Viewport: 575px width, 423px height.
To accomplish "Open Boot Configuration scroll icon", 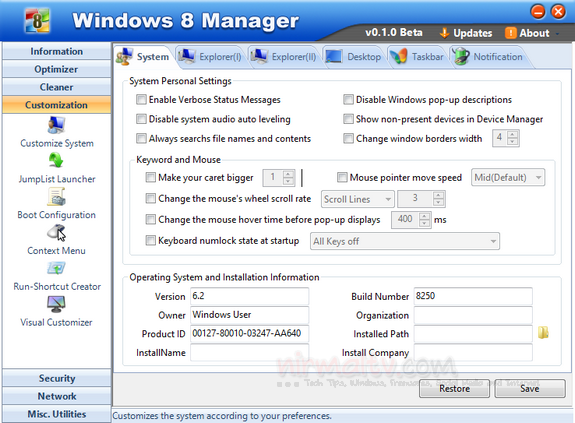I will click(x=56, y=196).
